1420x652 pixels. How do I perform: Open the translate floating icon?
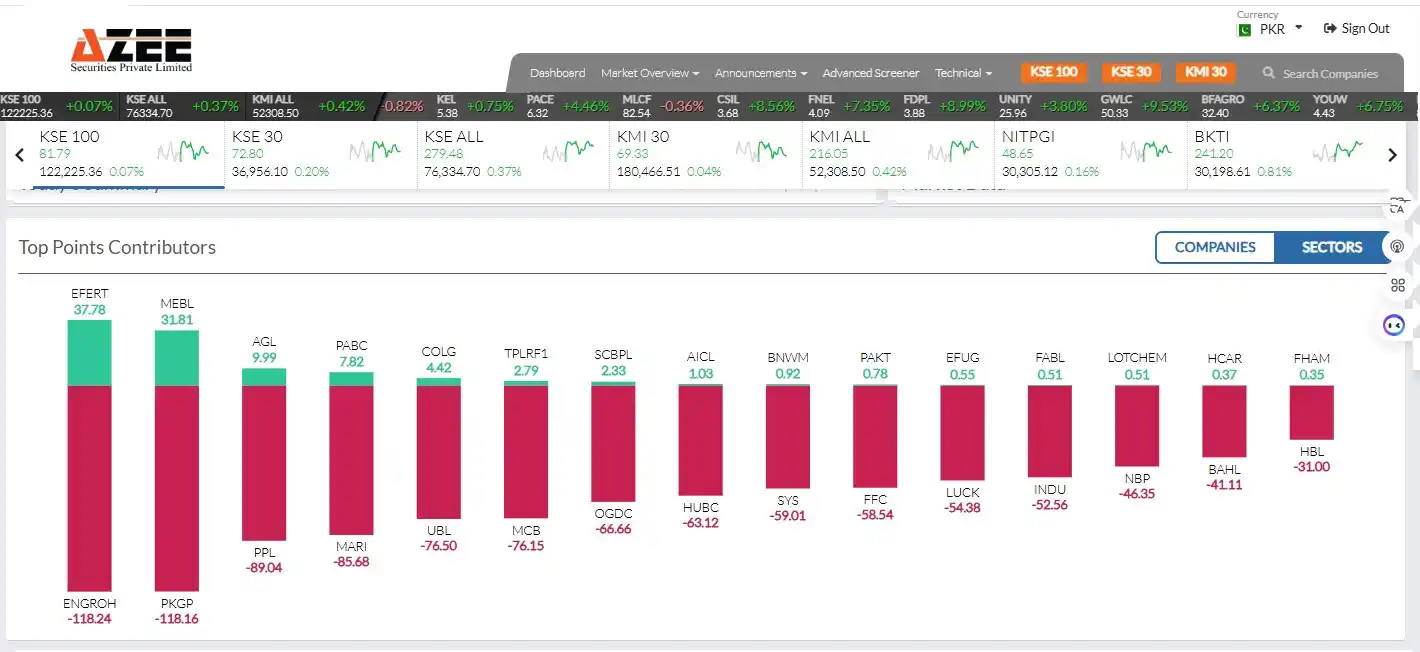coord(1397,207)
